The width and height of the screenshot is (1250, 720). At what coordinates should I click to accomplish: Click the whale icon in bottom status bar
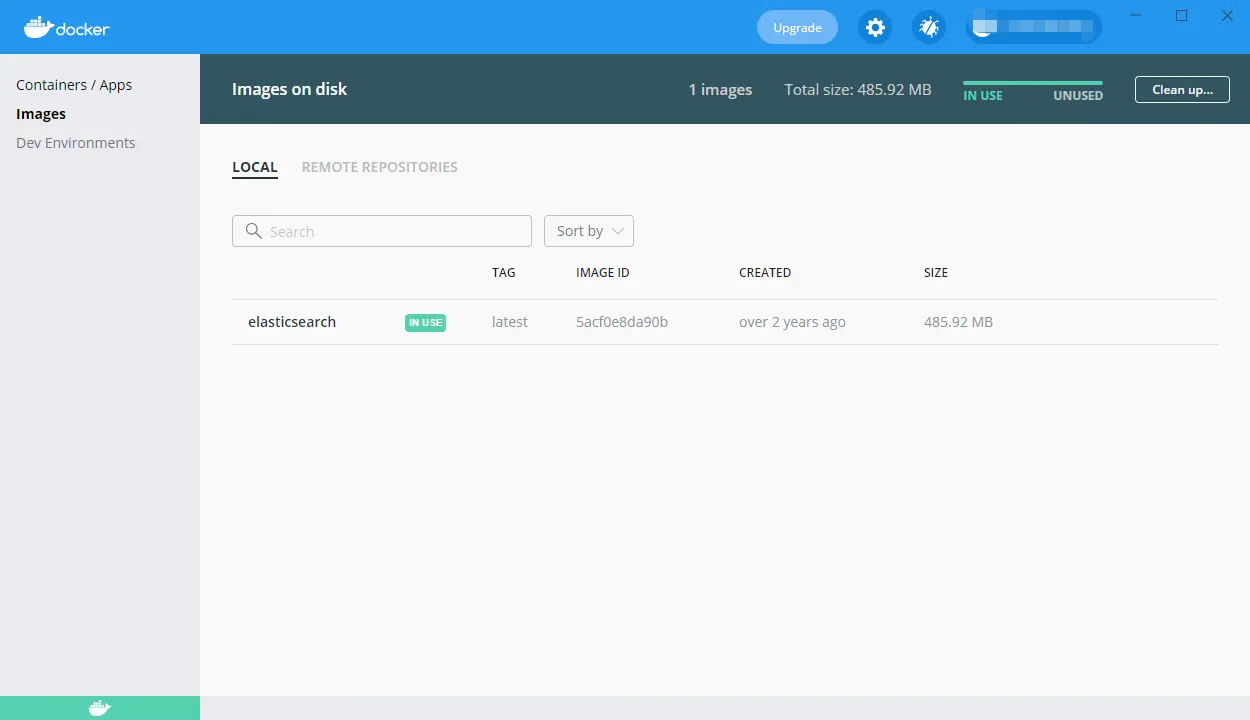[100, 708]
